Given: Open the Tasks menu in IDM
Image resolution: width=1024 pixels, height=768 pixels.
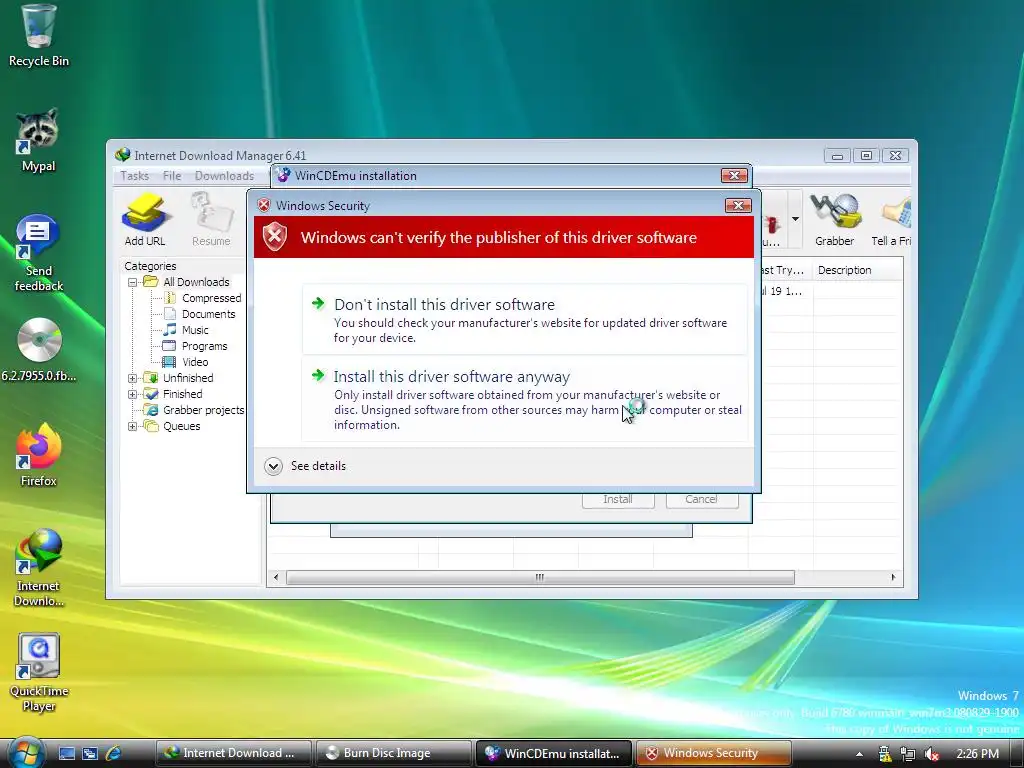Looking at the screenshot, I should [x=135, y=176].
